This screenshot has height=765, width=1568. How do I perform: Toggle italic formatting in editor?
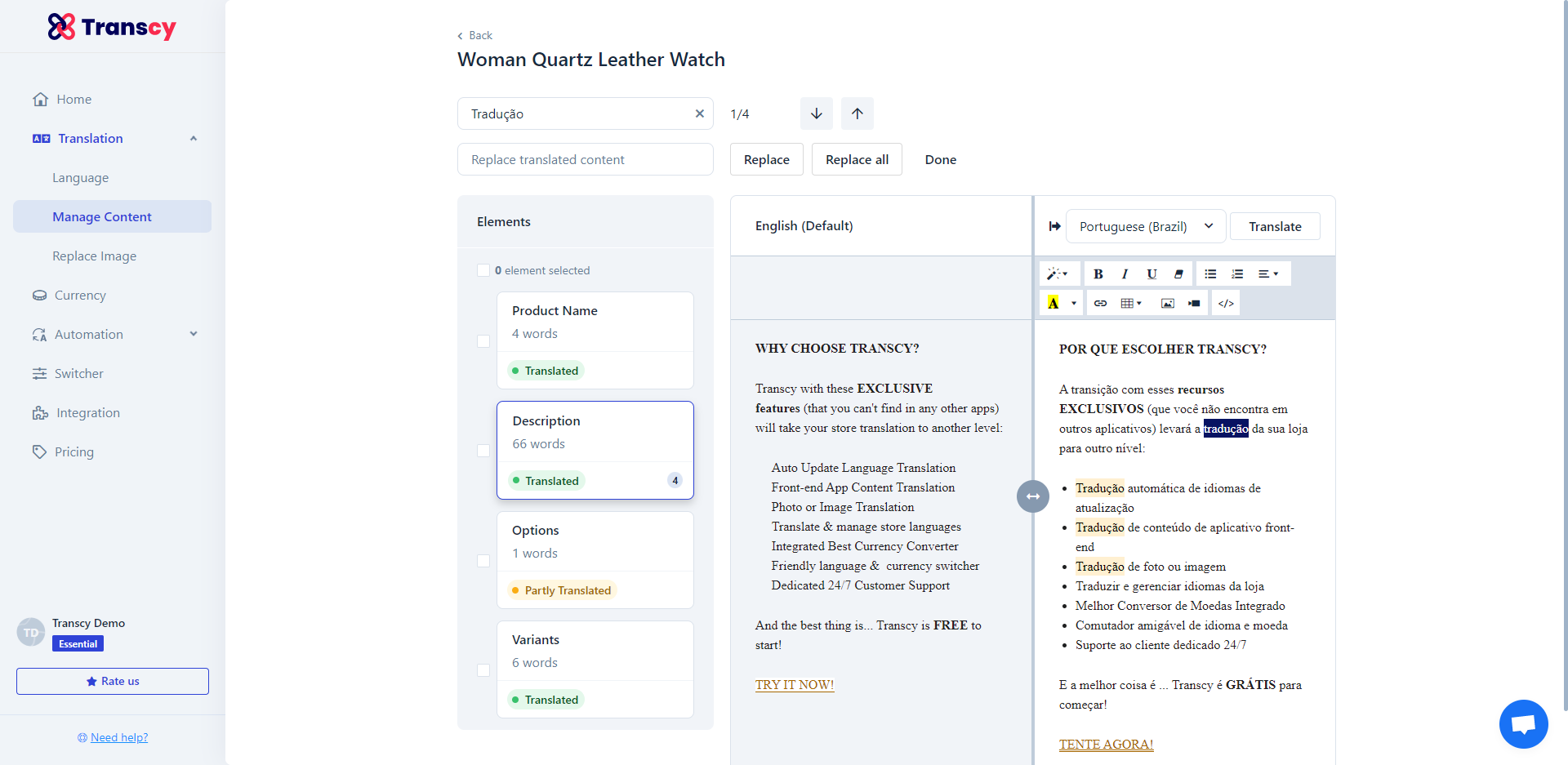(1125, 274)
